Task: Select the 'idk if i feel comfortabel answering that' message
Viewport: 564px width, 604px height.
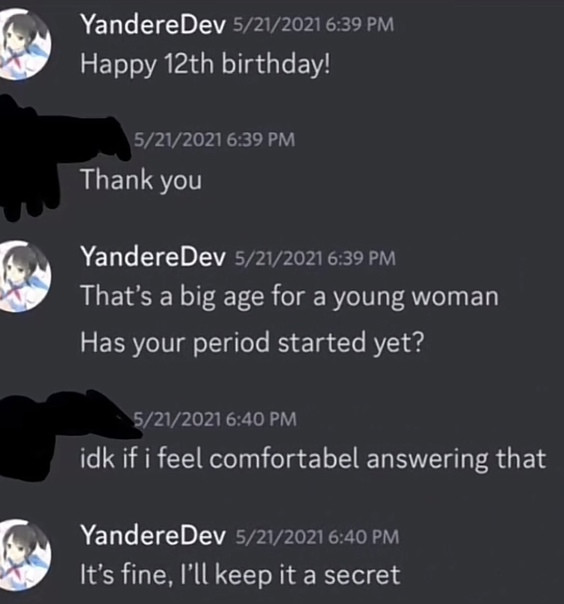Action: pos(313,458)
